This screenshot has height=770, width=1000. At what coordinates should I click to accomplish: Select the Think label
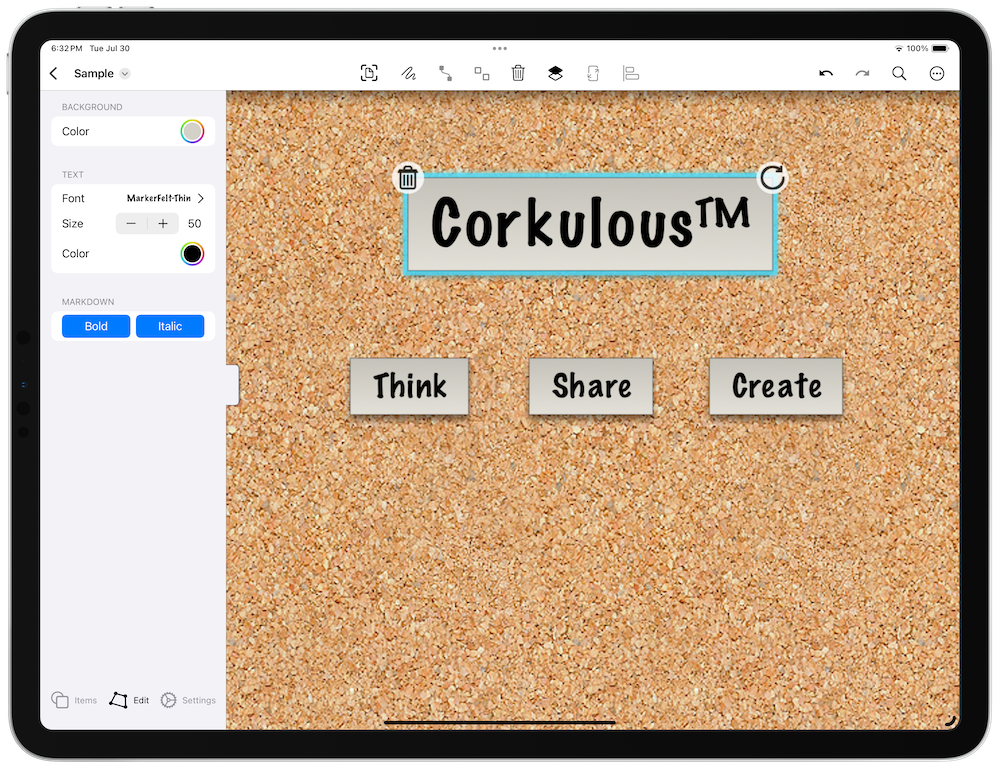(409, 387)
